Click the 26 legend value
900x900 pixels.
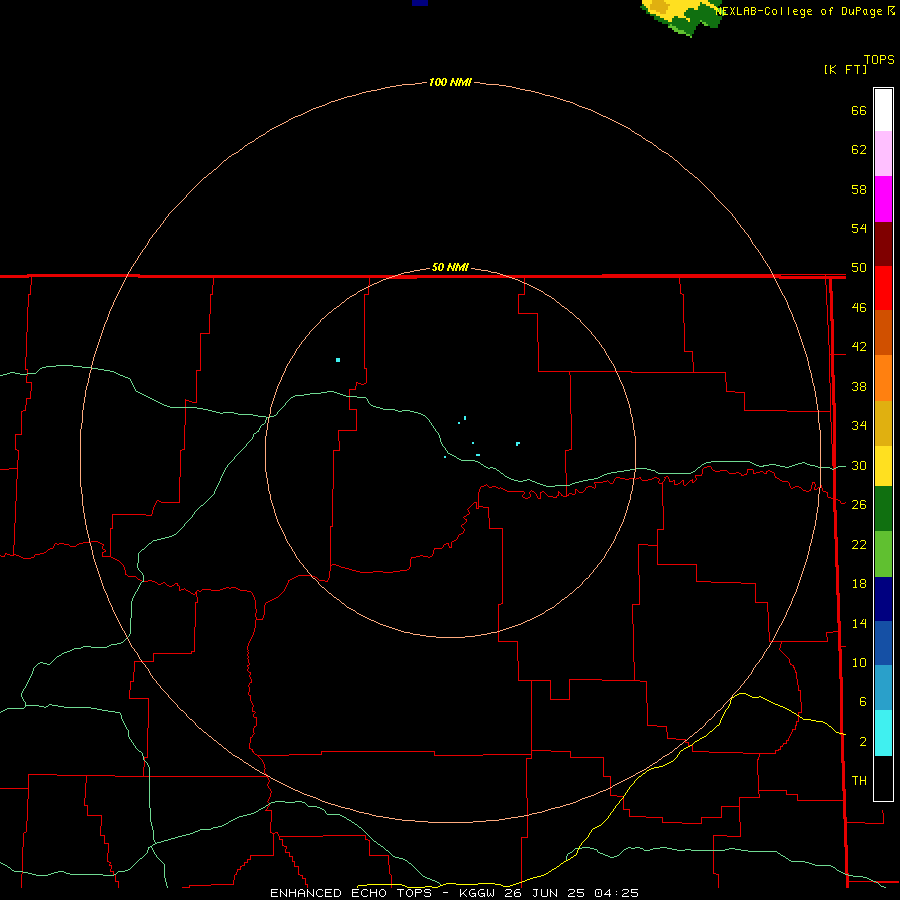pyautogui.click(x=859, y=505)
